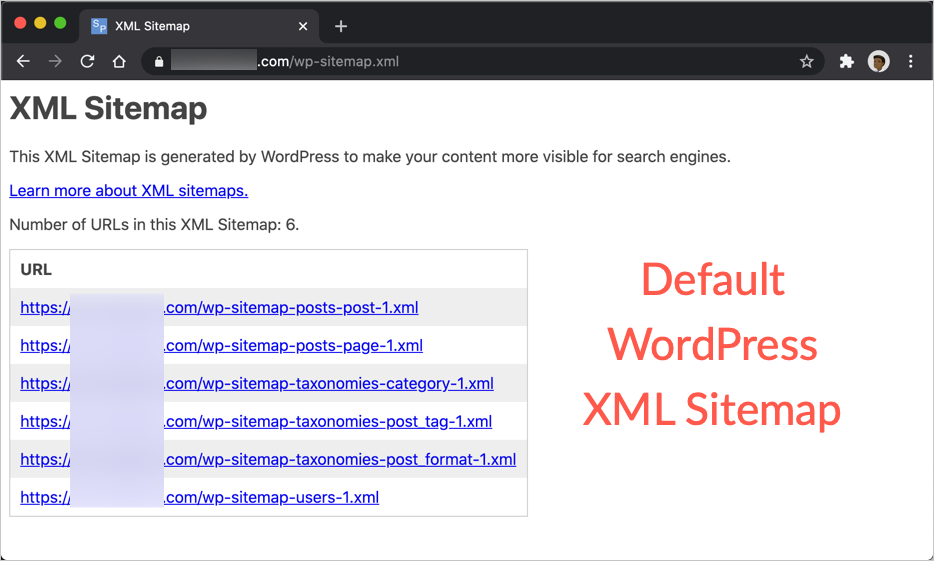The image size is (934, 561).
Task: Open a new tab with the plus button
Action: pos(341,26)
